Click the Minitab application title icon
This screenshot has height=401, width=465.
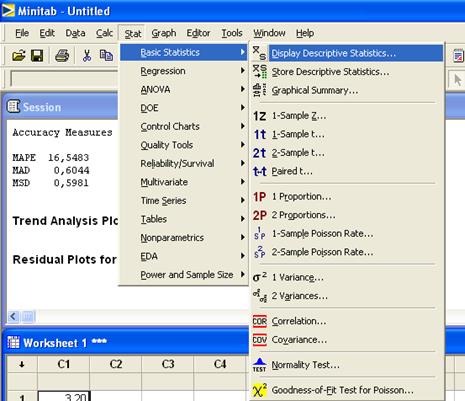[x=8, y=10]
